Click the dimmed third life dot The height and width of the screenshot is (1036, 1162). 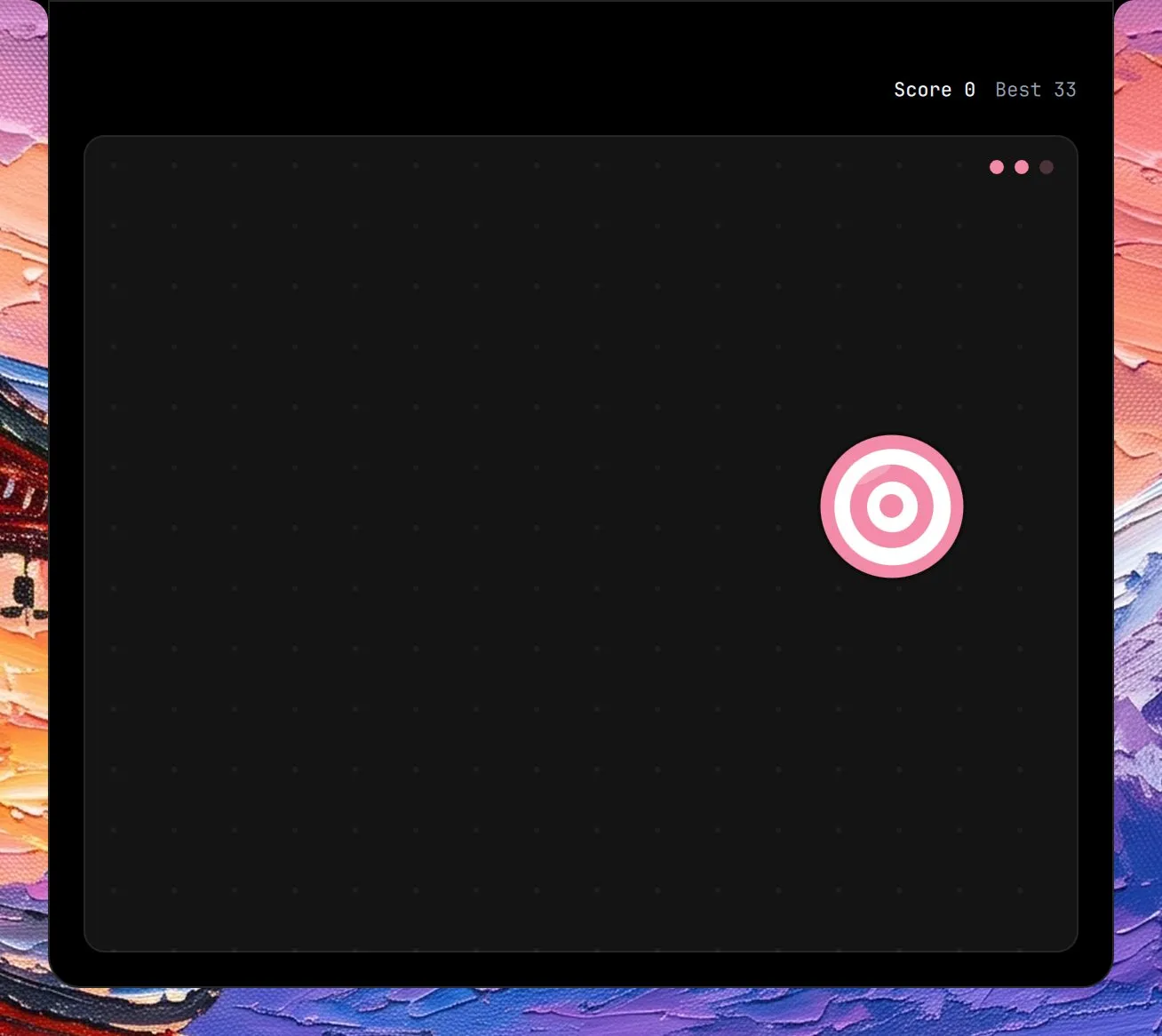pos(1047,167)
